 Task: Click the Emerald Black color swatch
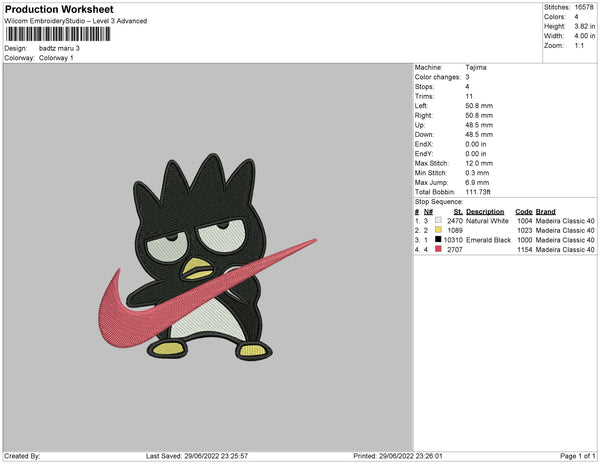tap(438, 239)
